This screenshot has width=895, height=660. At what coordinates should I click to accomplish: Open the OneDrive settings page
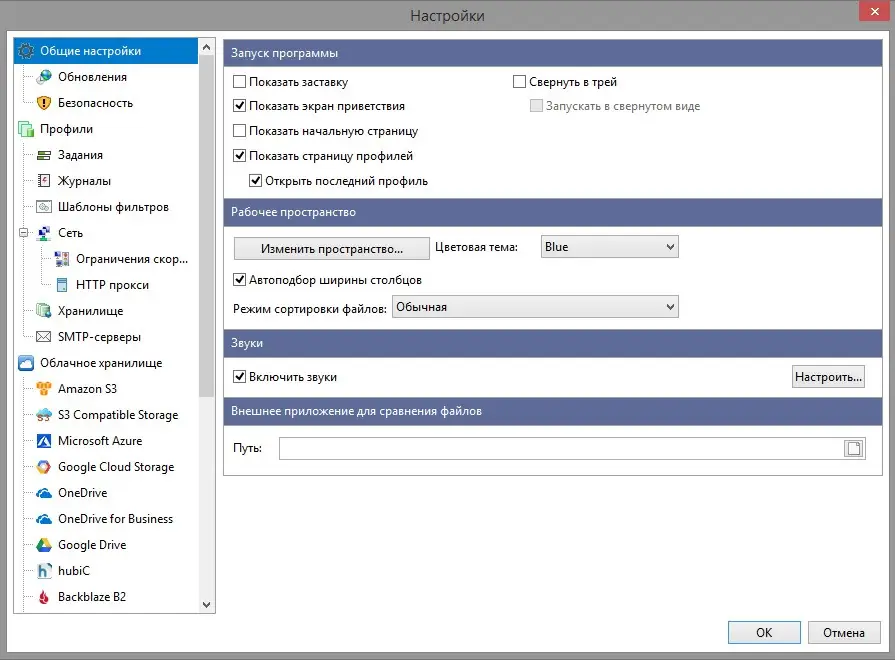(x=83, y=492)
